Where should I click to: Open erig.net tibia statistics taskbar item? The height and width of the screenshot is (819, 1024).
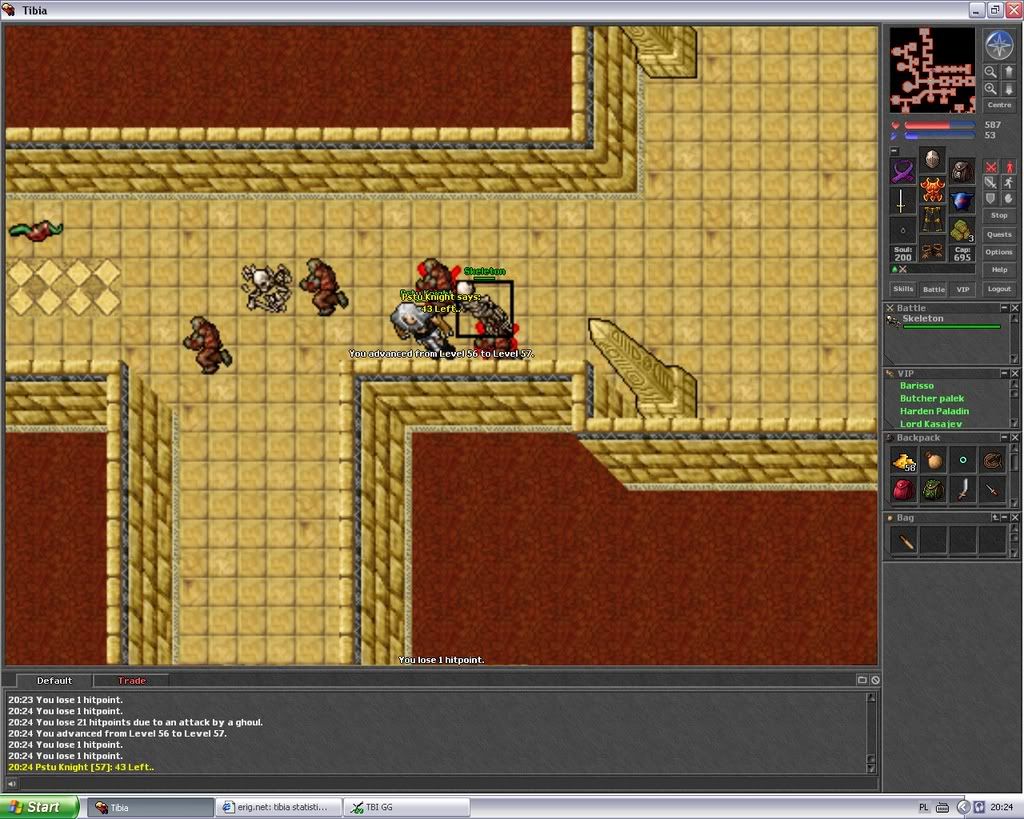[x=280, y=807]
